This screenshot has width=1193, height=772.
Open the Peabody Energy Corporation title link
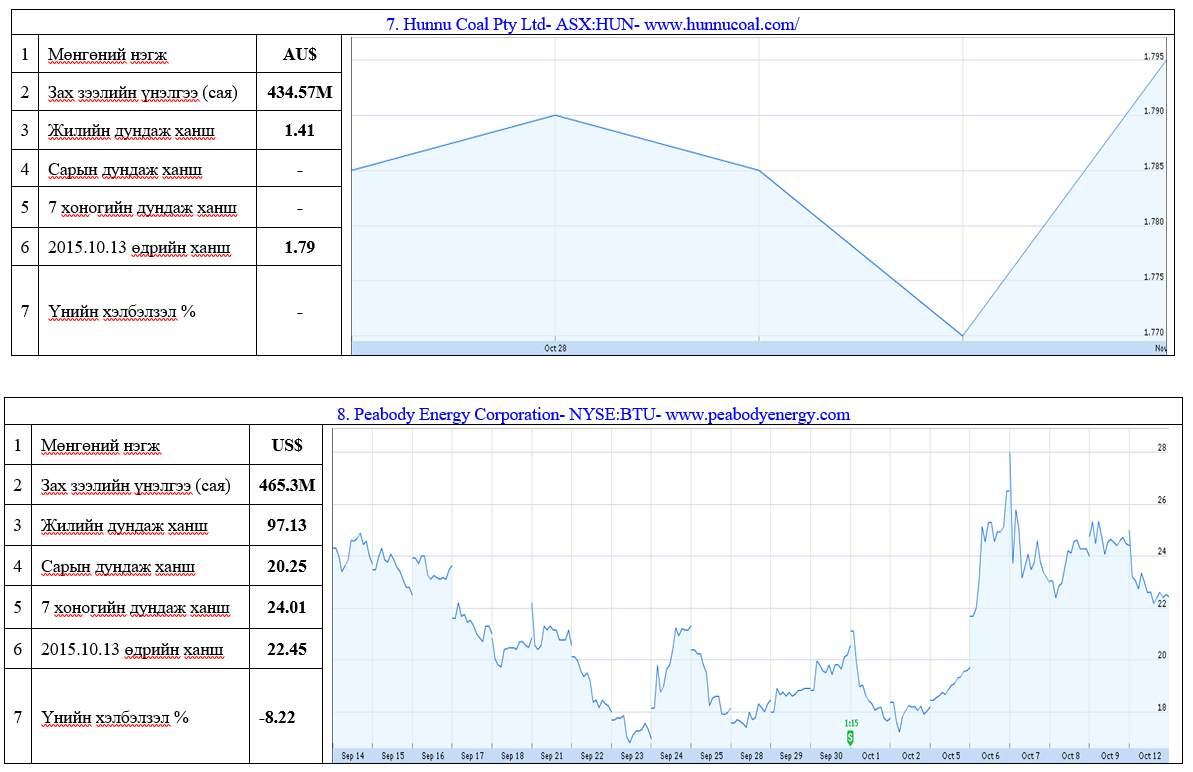(x=593, y=414)
